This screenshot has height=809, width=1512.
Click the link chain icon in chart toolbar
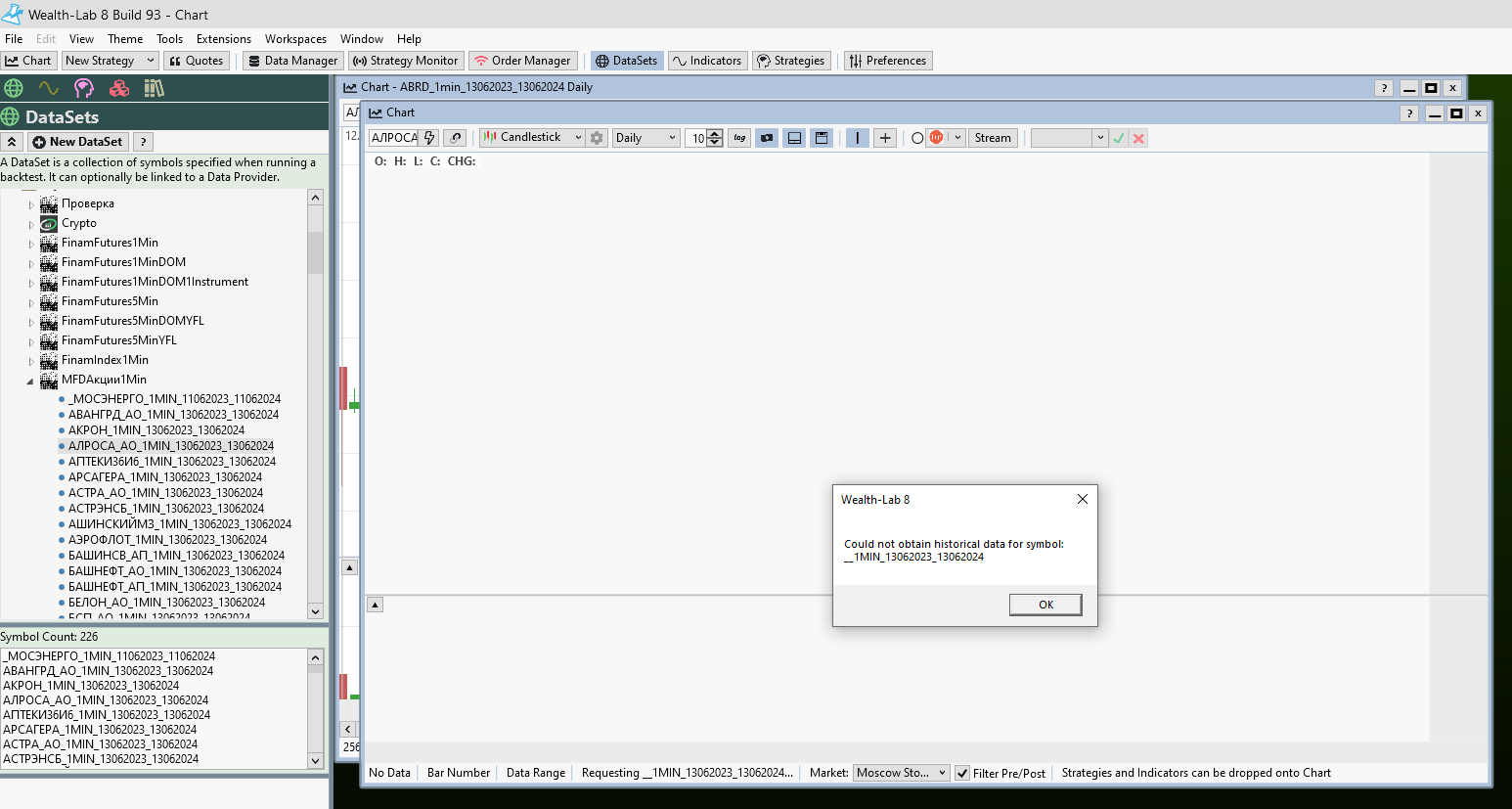pos(455,138)
